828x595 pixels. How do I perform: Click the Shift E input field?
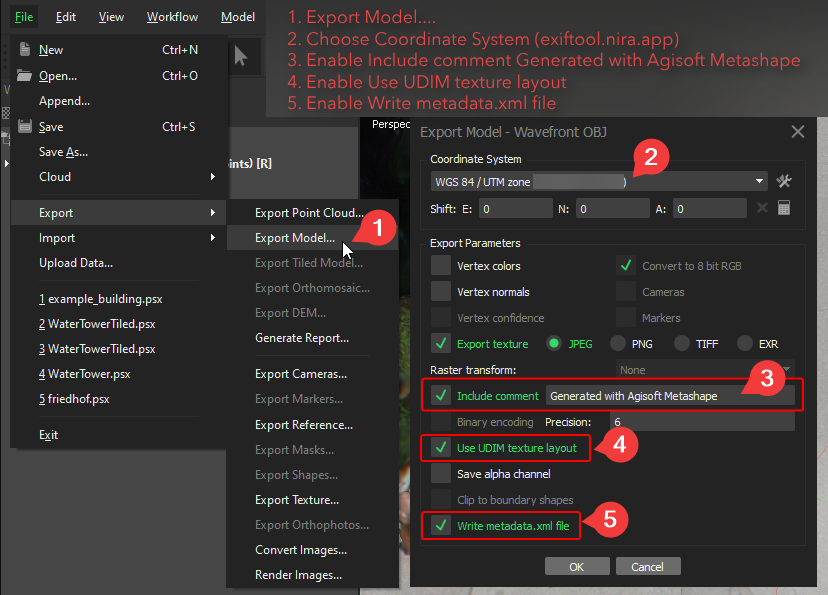tap(516, 208)
